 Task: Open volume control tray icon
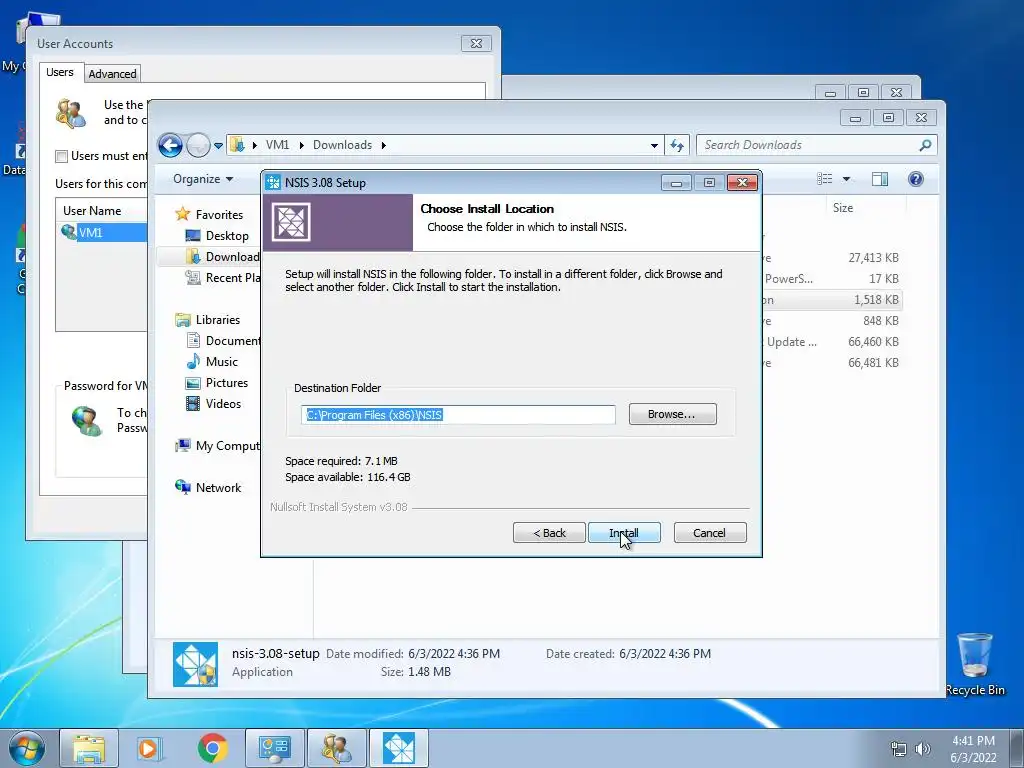click(922, 749)
